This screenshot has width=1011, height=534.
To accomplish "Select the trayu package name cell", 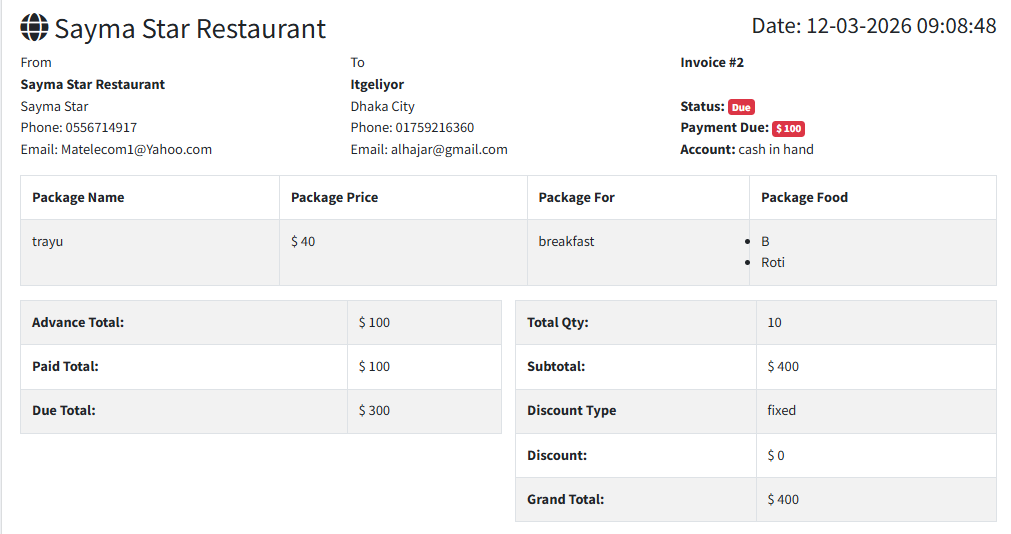I will 47,241.
